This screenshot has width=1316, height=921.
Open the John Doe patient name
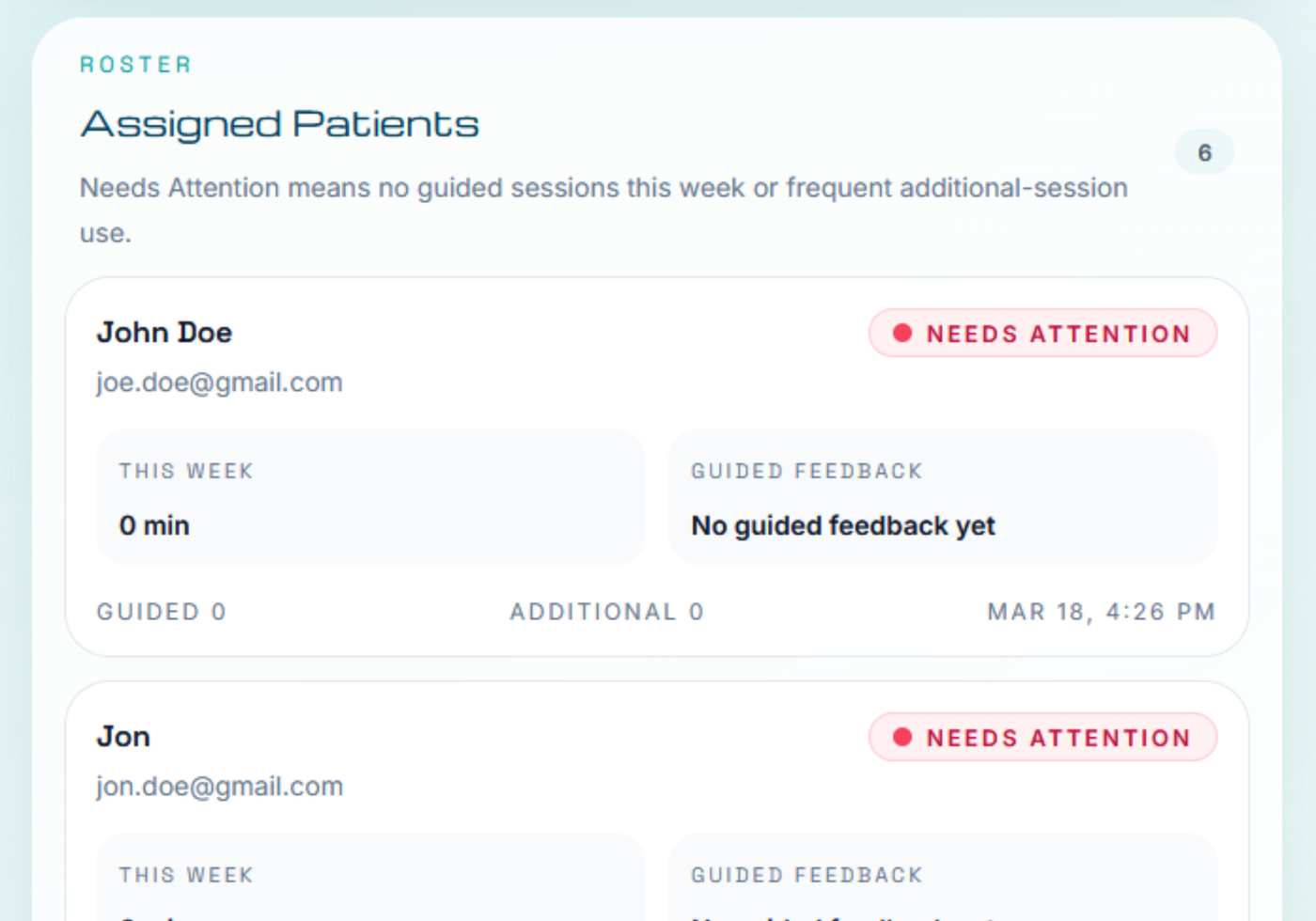164,333
